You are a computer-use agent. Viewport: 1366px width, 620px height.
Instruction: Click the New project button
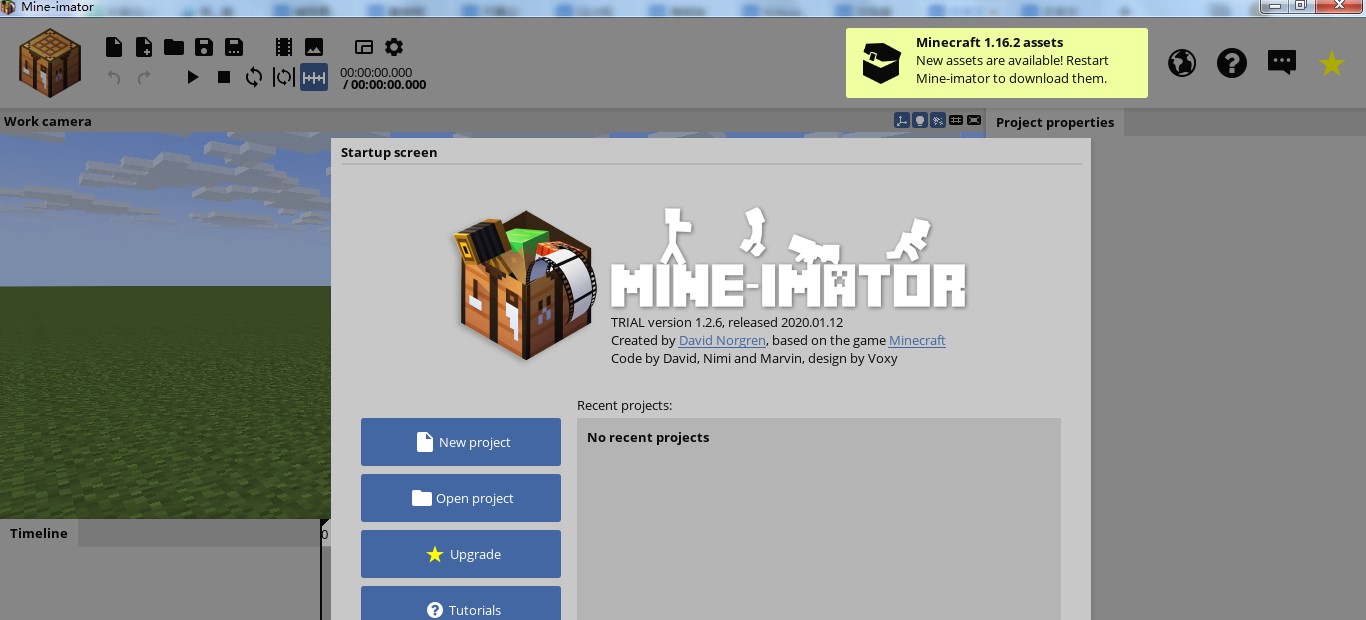(x=461, y=442)
